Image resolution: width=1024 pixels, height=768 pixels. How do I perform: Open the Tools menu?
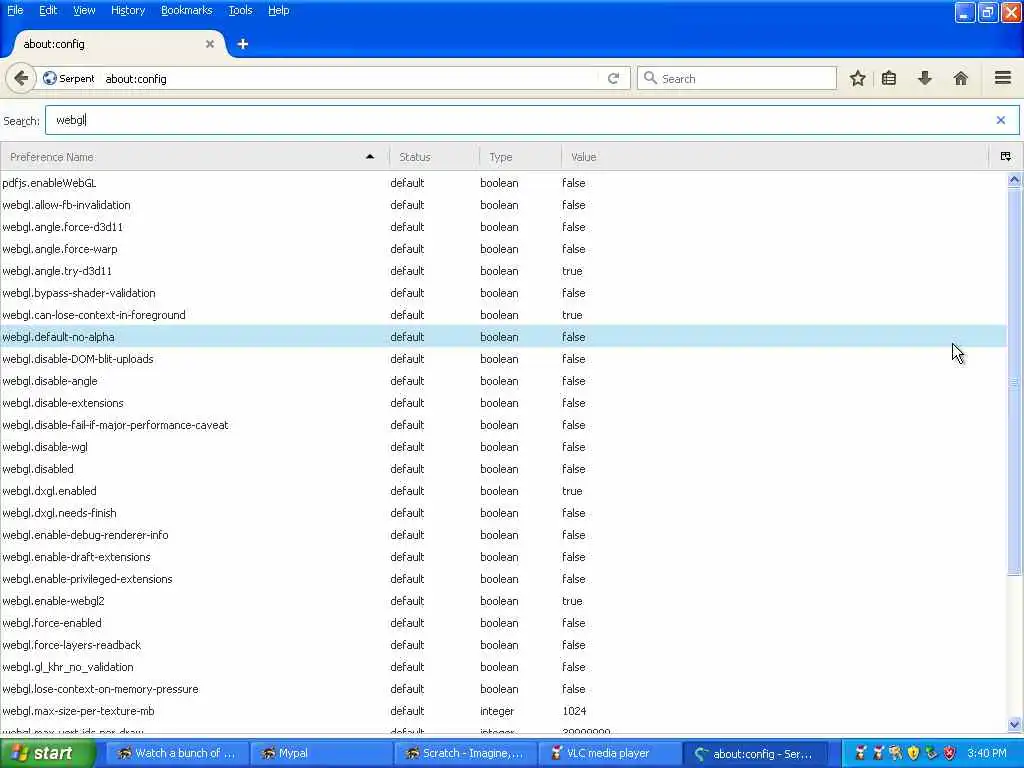240,10
